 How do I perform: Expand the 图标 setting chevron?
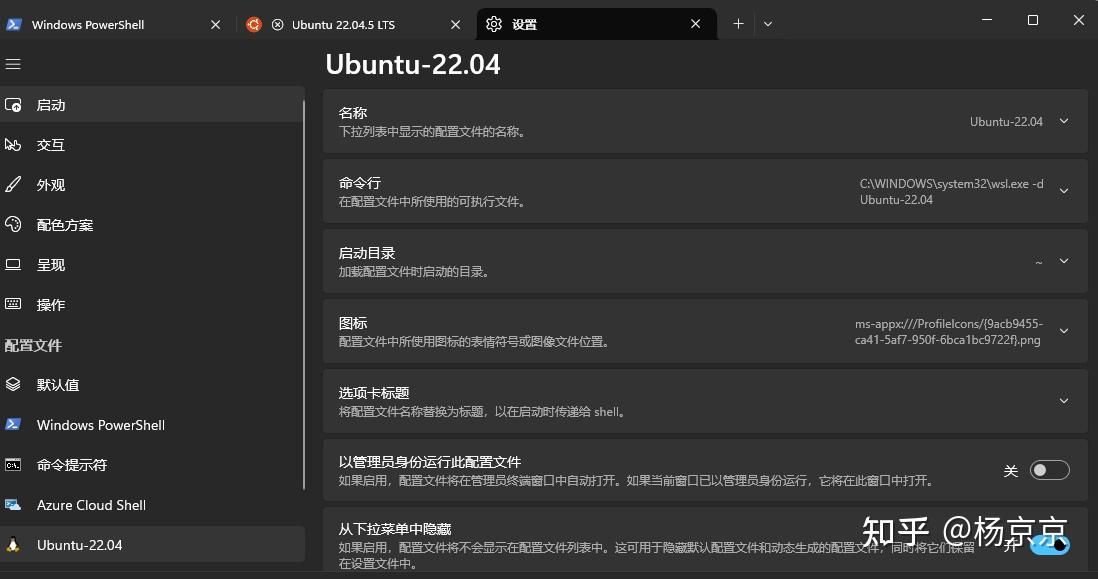coord(1064,331)
